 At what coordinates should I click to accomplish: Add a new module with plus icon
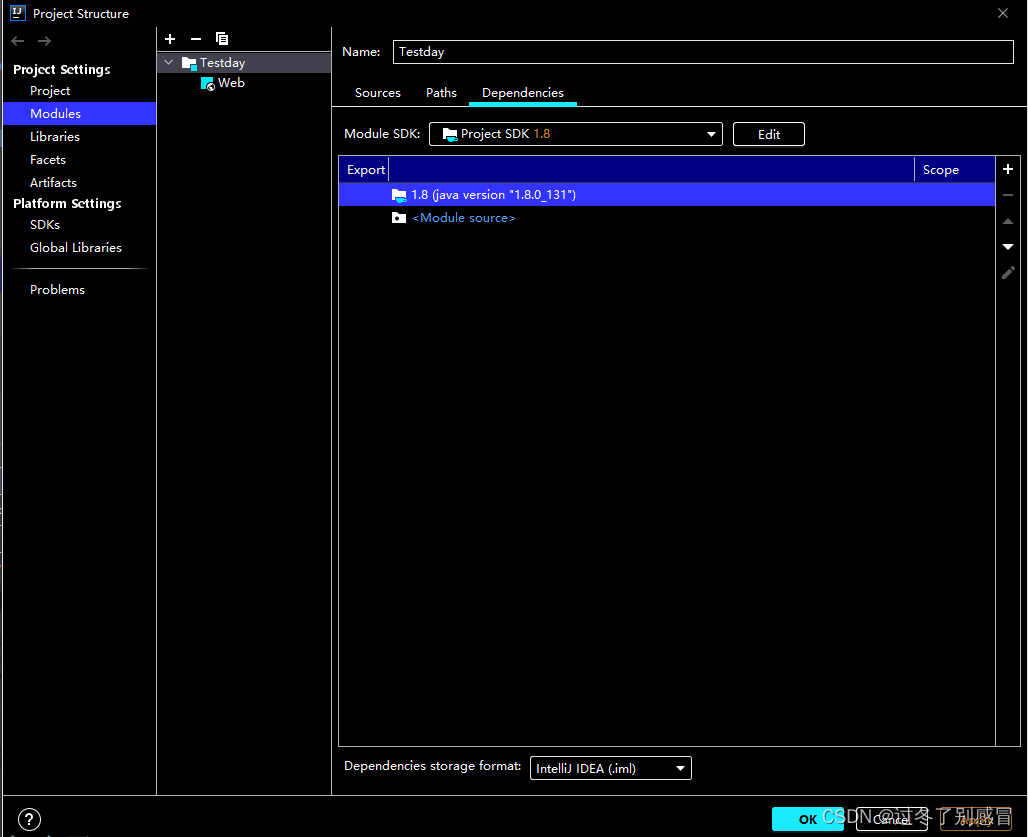pos(170,39)
